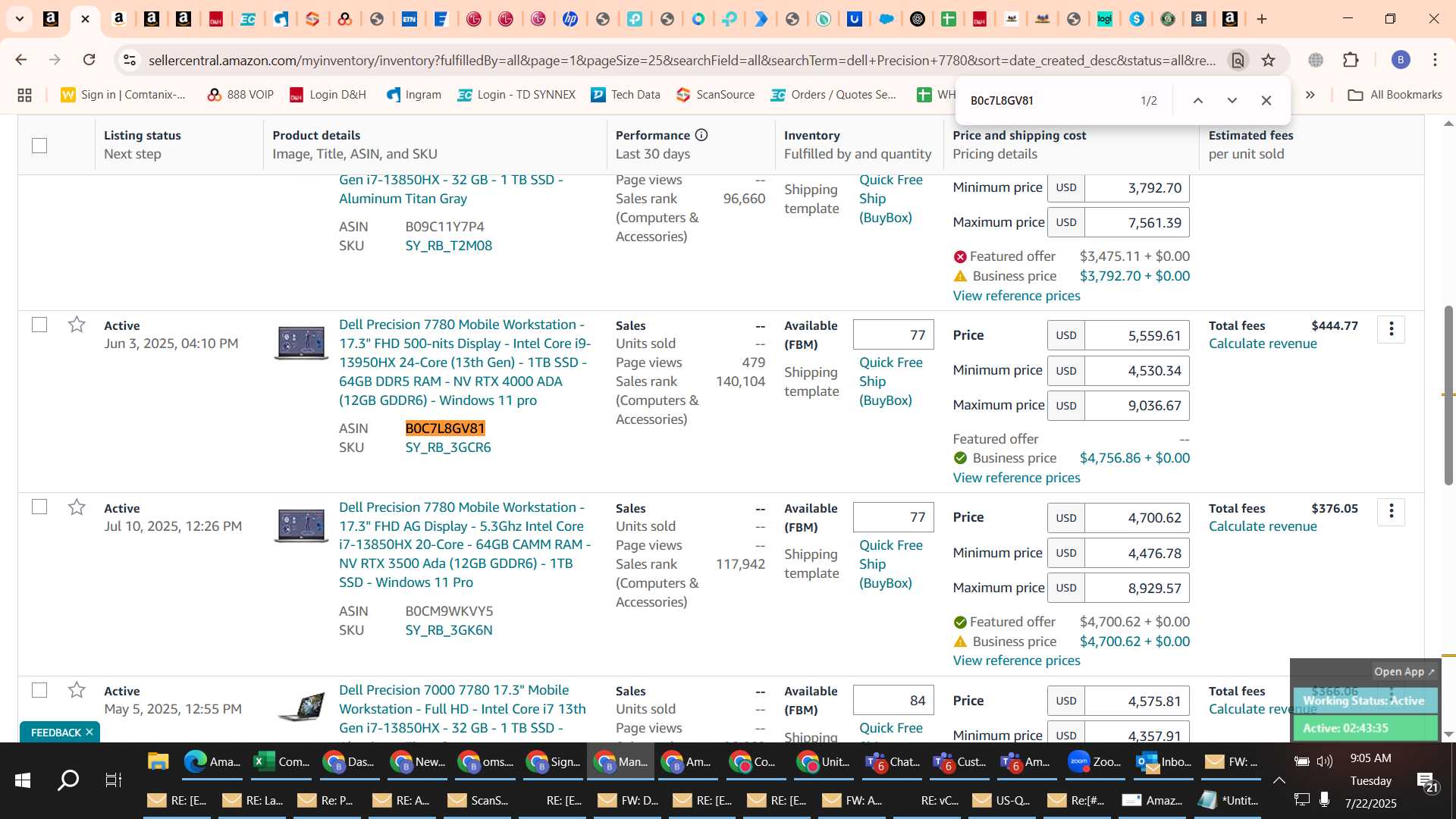The width and height of the screenshot is (1456, 819).
Task: Open the Login D&H bookmark
Action: point(328,95)
